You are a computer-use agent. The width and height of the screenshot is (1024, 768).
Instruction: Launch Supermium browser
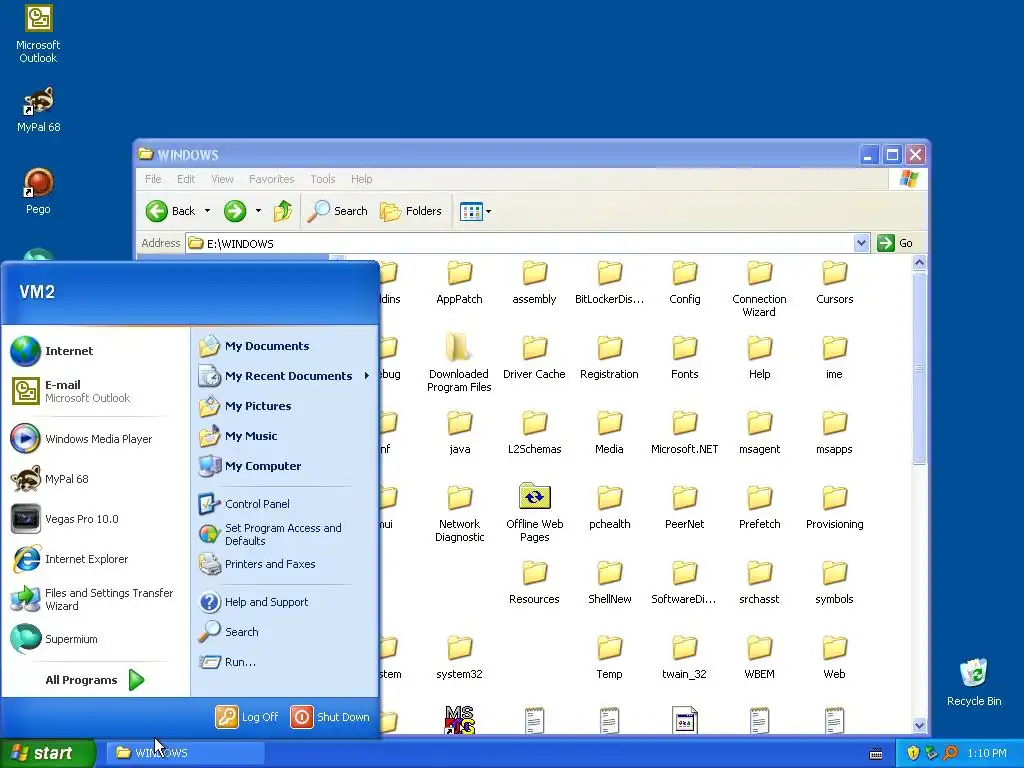54,639
